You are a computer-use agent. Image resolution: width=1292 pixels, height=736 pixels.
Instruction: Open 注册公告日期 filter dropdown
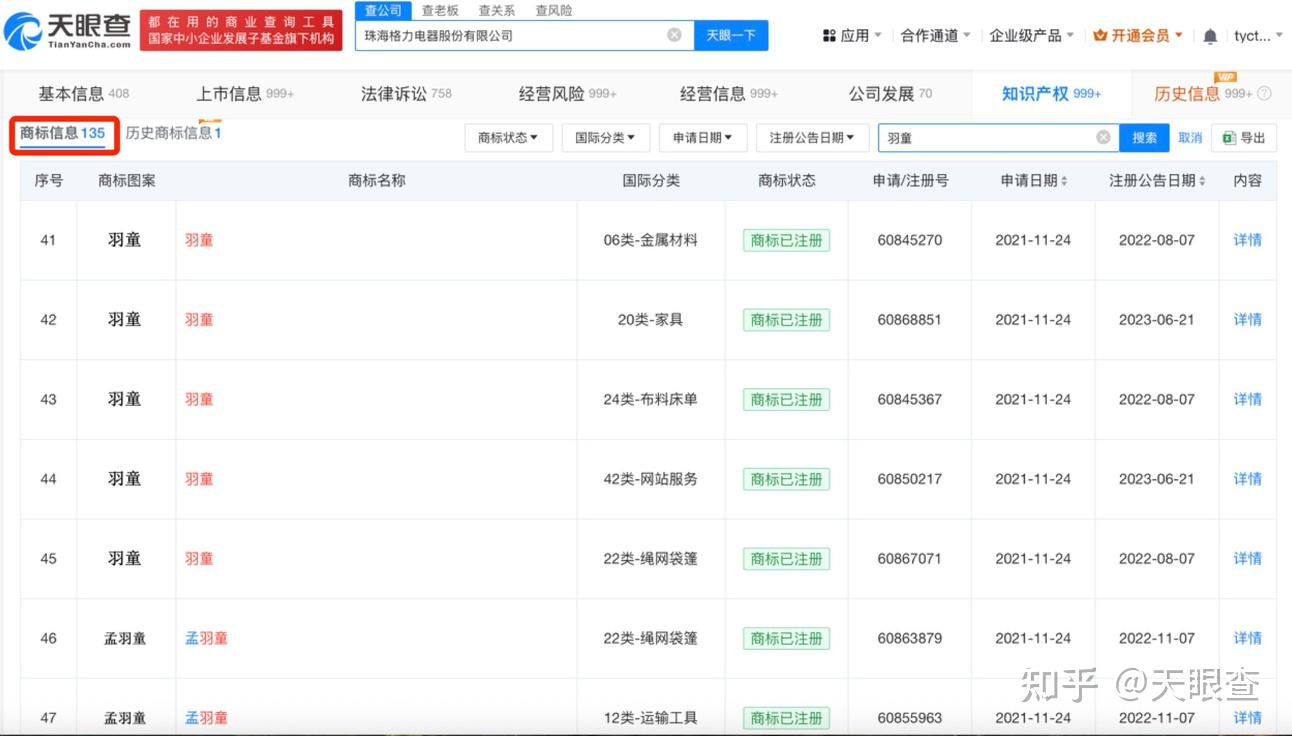pyautogui.click(x=812, y=138)
